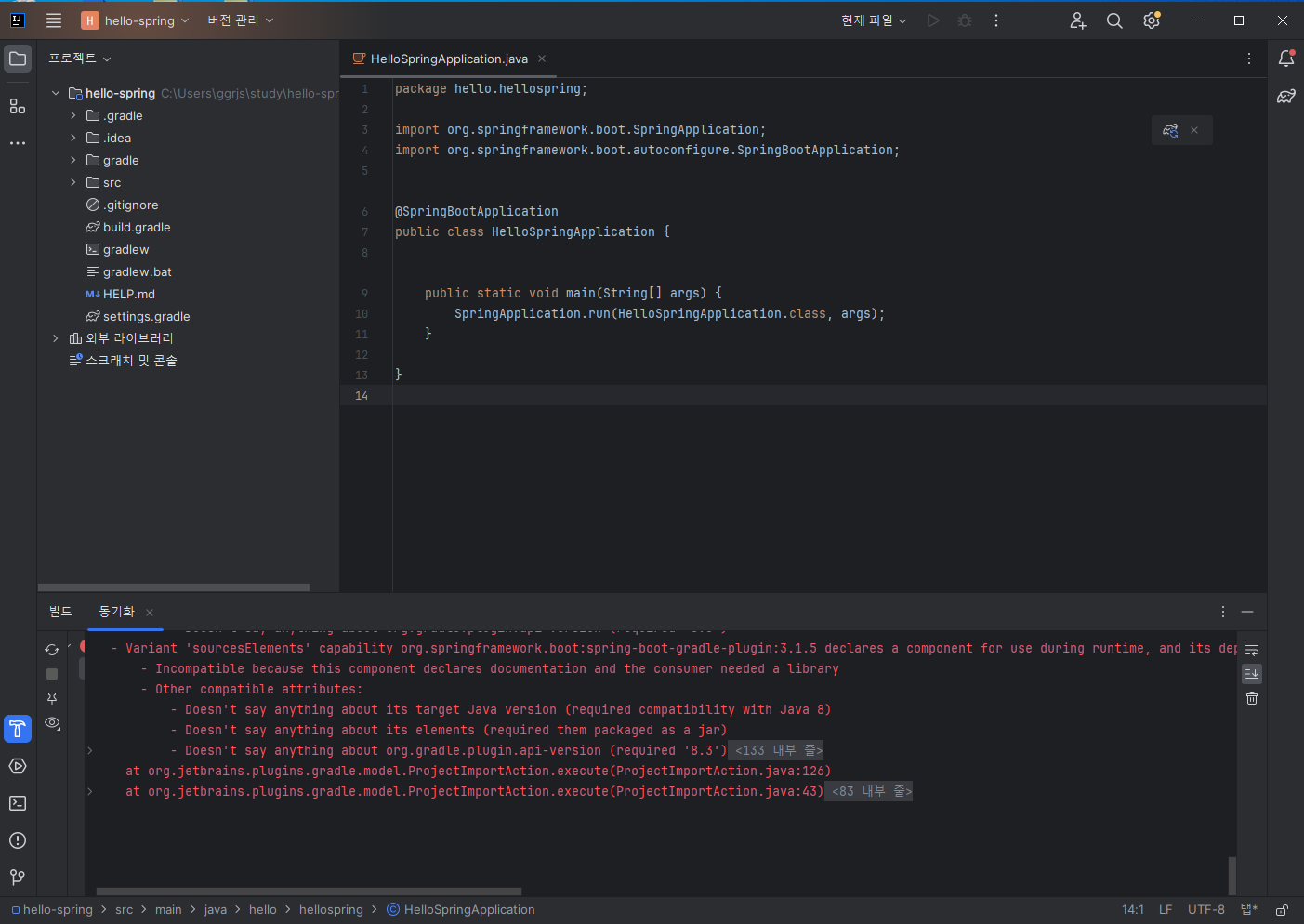Click UTF-8 encoding in status bar

1205,910
